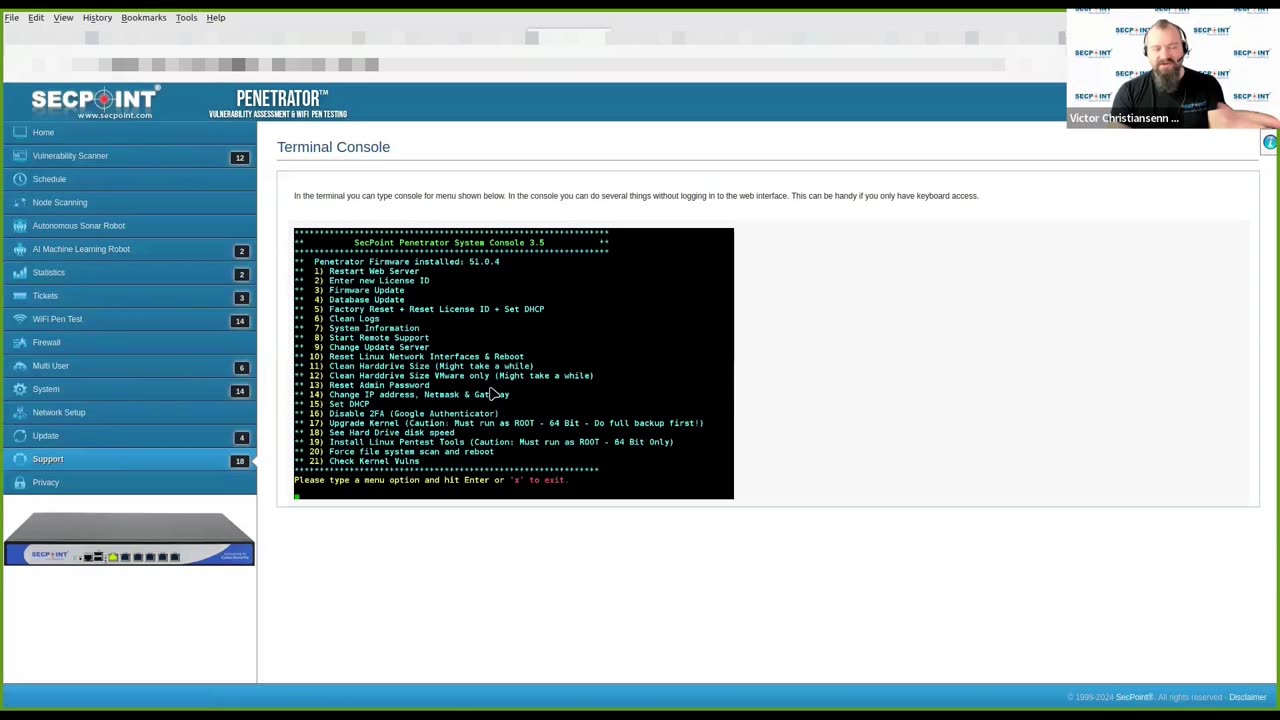Open the Privacy page
The image size is (1280, 720).
point(45,482)
